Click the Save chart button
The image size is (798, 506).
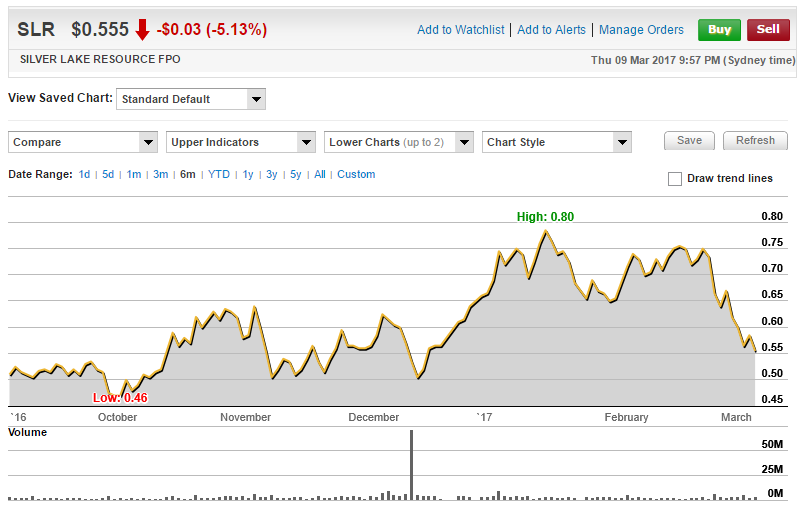click(689, 141)
